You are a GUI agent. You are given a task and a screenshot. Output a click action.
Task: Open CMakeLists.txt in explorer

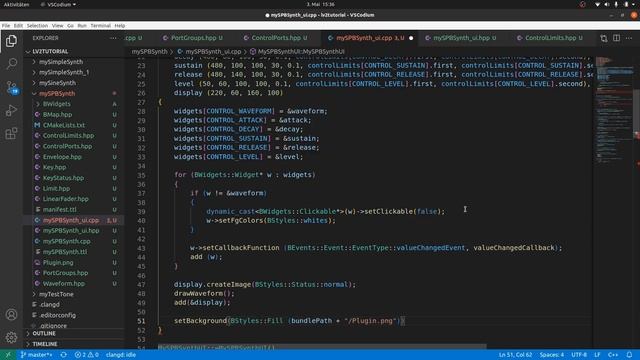(73, 125)
